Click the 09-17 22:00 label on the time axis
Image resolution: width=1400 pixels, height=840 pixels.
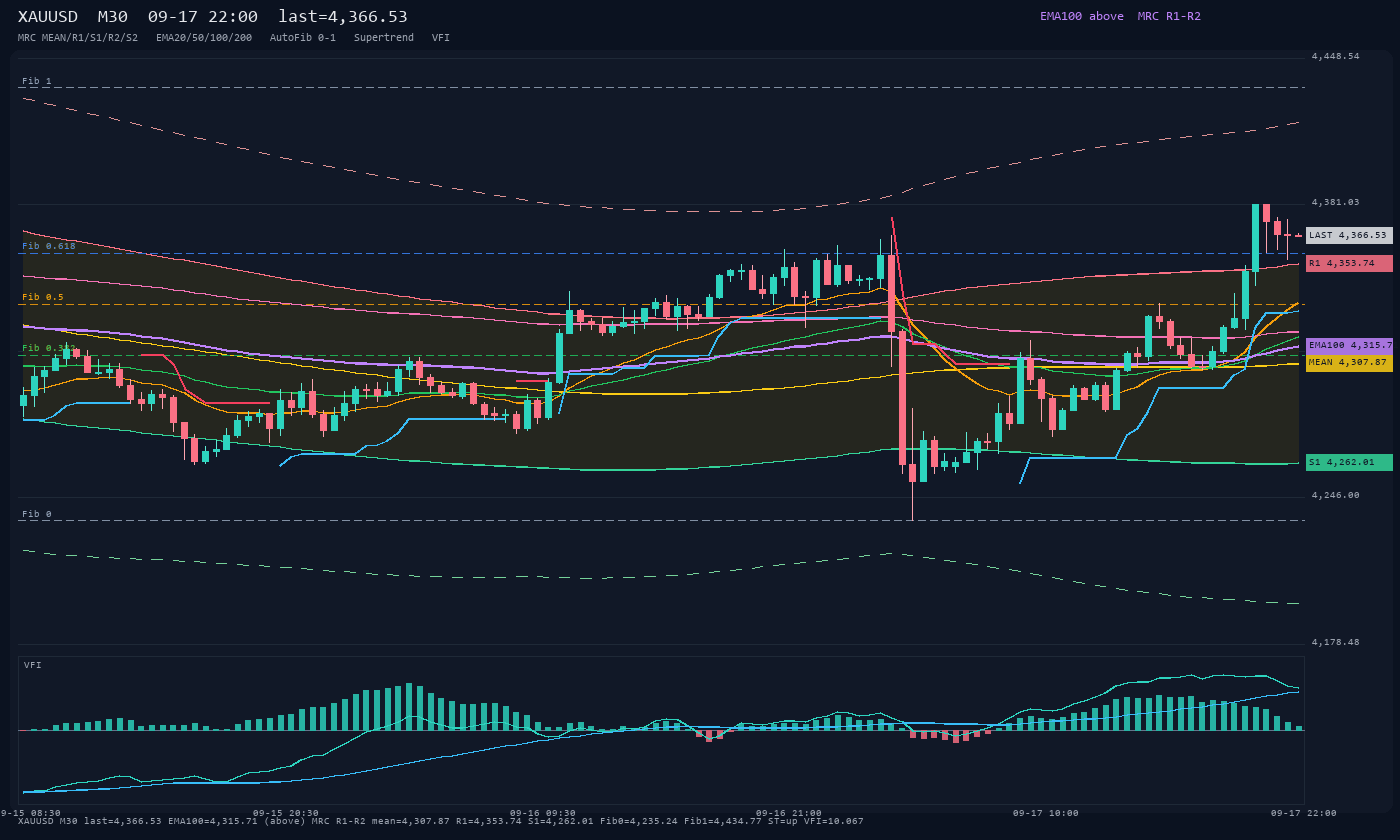coord(1303,813)
